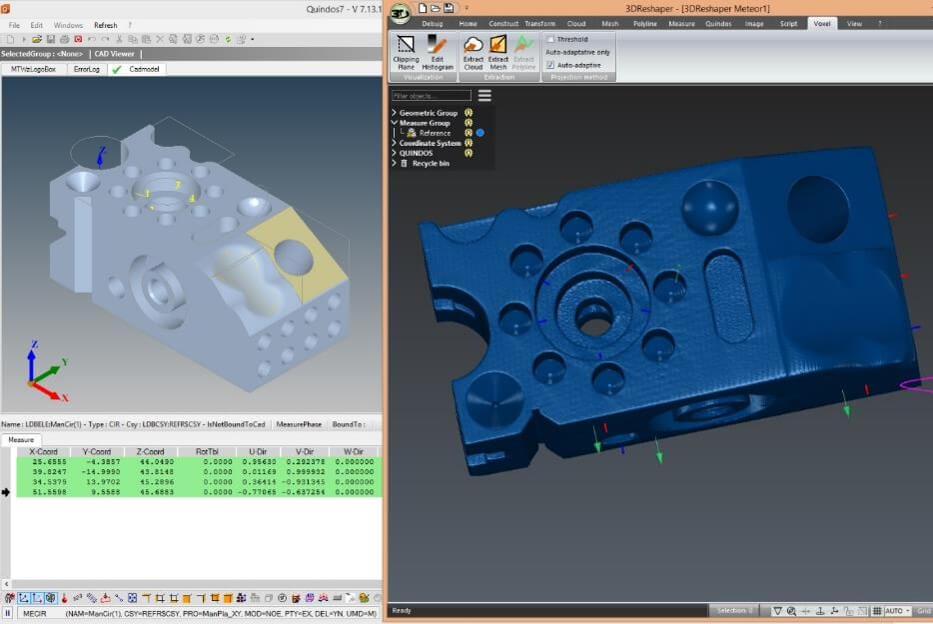Switch to the Mesh ribbon tab
Screen dimensions: 933x624
tap(610, 24)
